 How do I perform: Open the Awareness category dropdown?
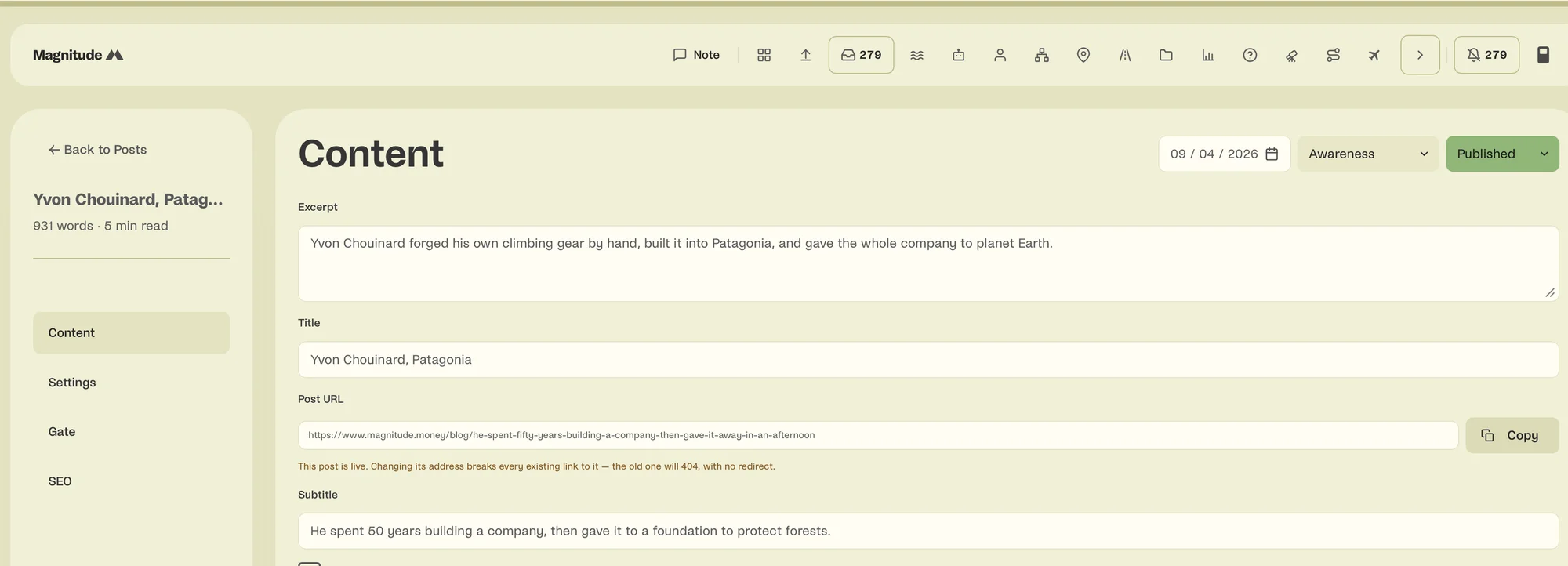click(1367, 154)
